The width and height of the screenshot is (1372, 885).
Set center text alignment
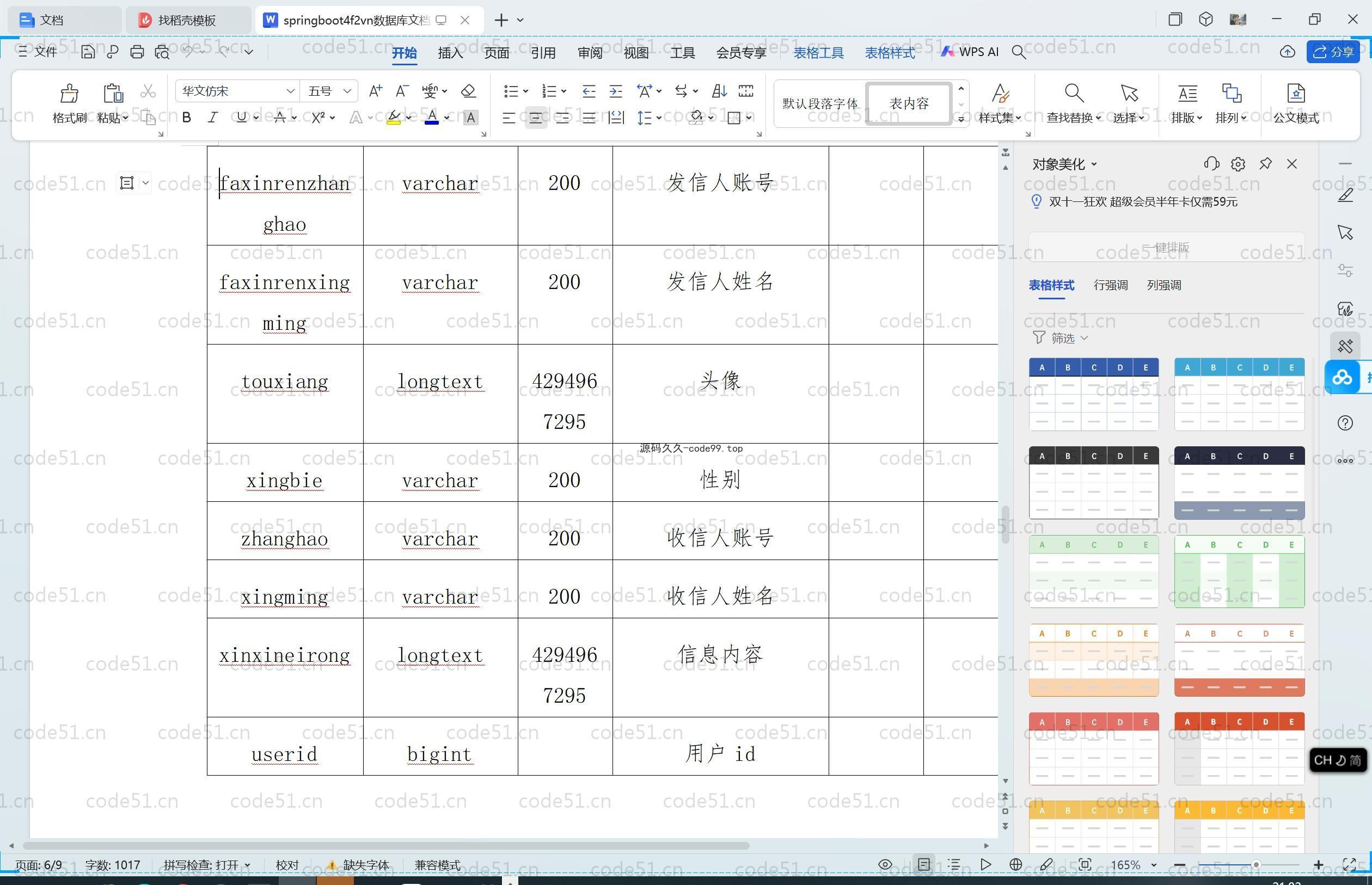click(535, 118)
